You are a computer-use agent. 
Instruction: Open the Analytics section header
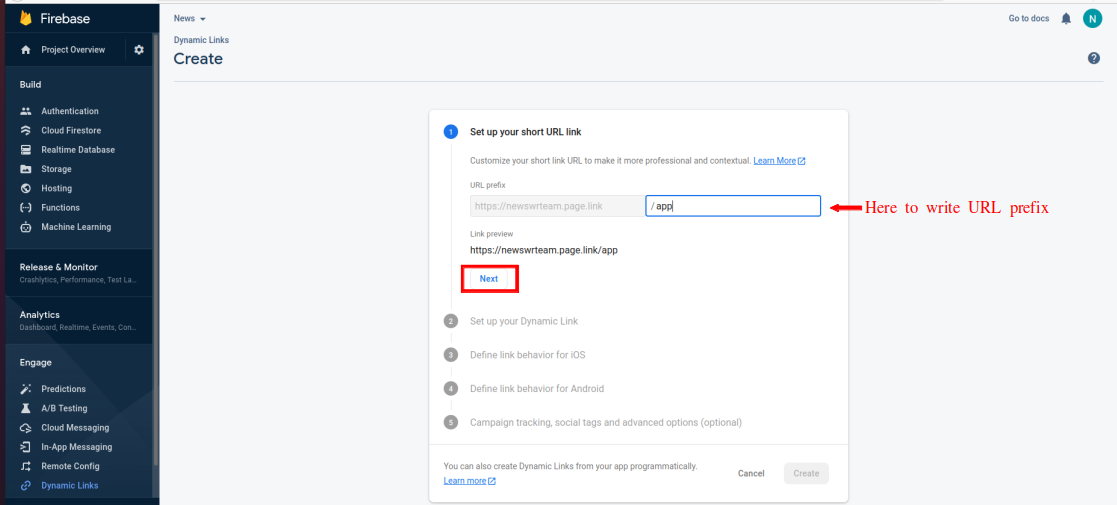pyautogui.click(x=40, y=315)
